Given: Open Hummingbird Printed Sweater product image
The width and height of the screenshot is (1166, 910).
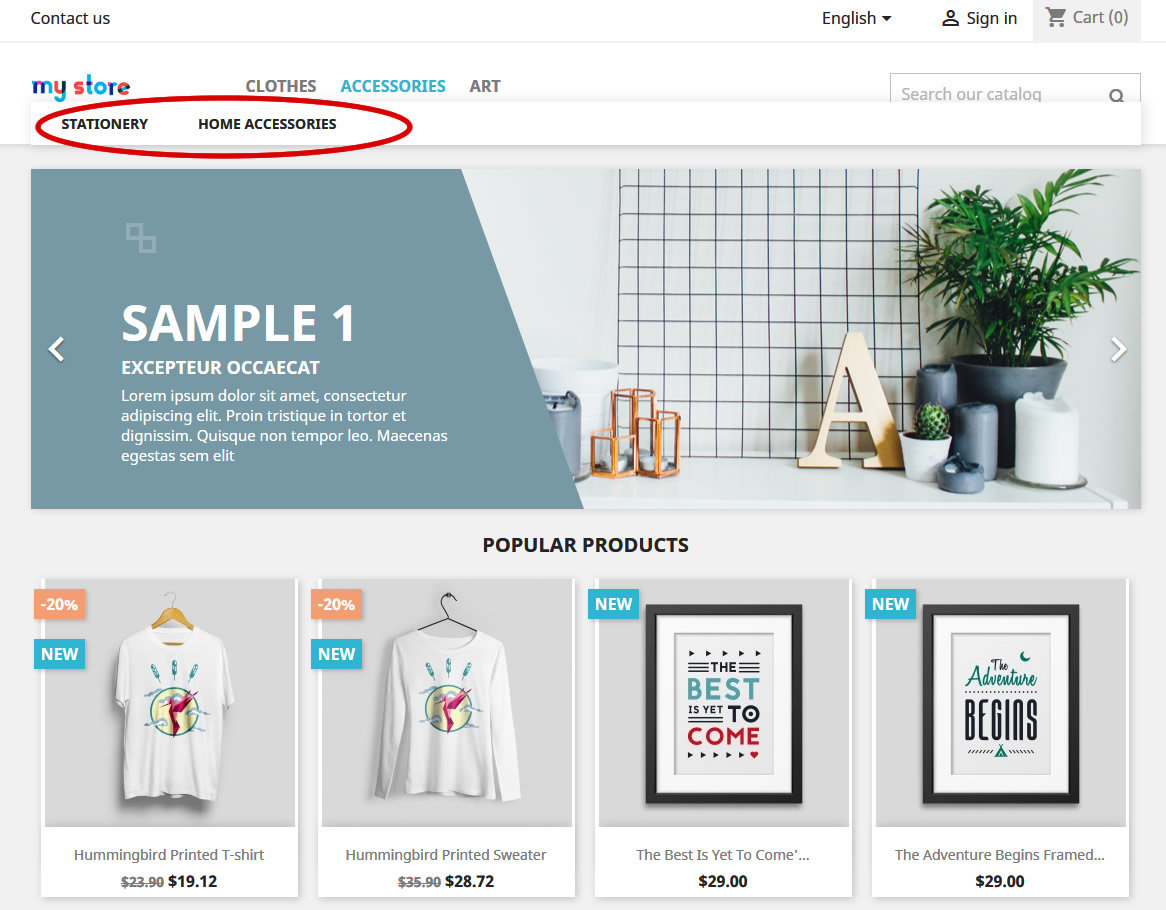Looking at the screenshot, I should coord(446,703).
